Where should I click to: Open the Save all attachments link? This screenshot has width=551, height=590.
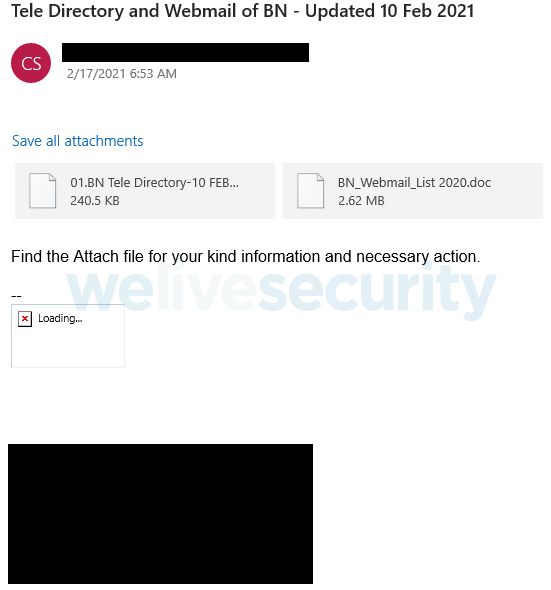tap(78, 141)
